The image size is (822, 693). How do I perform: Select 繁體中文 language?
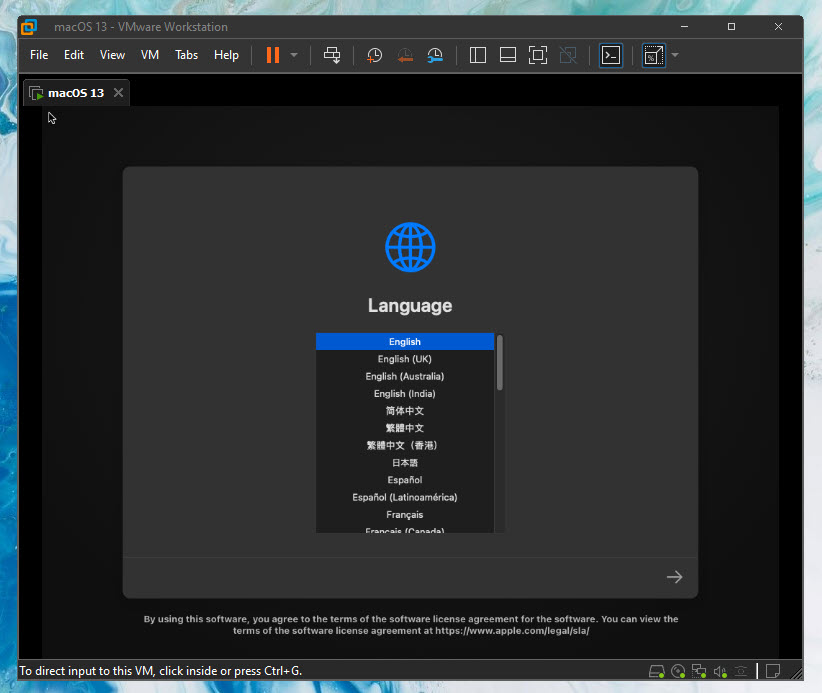(x=405, y=428)
